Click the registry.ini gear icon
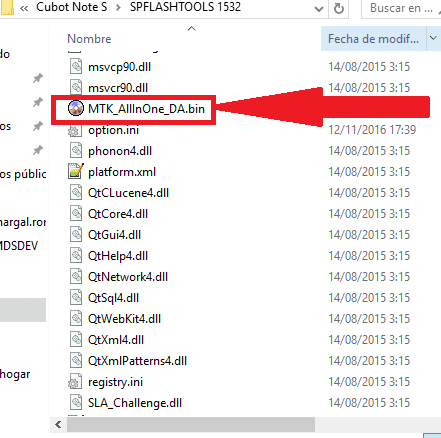 point(75,381)
